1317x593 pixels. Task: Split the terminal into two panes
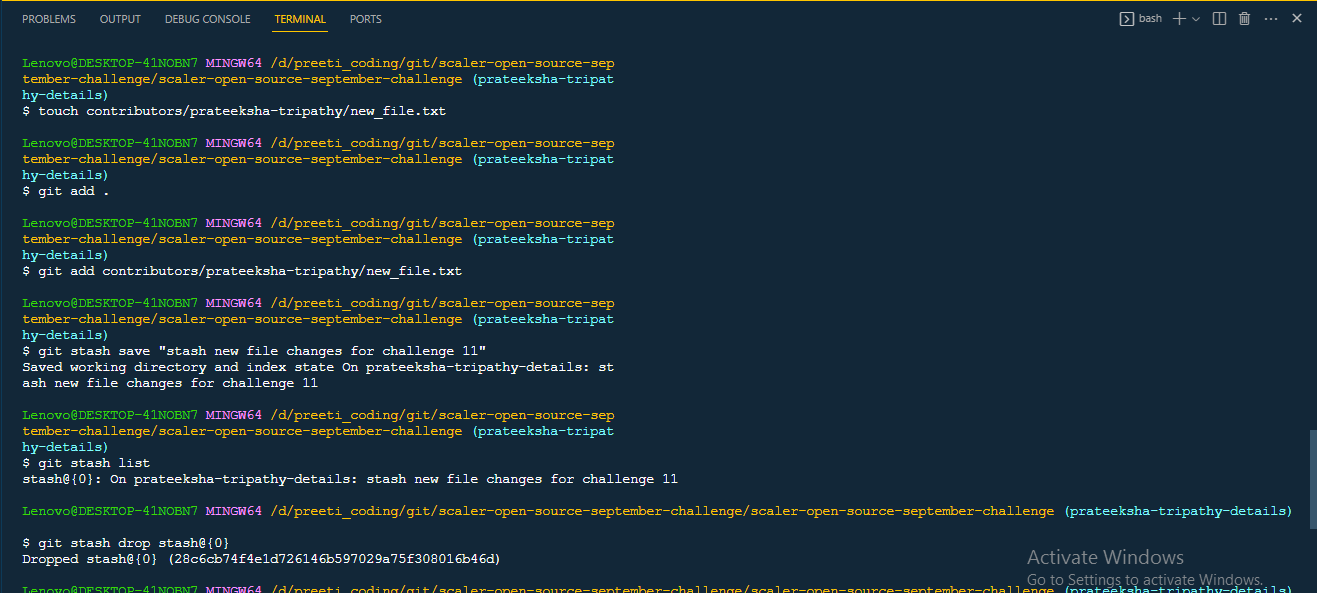pos(1218,18)
